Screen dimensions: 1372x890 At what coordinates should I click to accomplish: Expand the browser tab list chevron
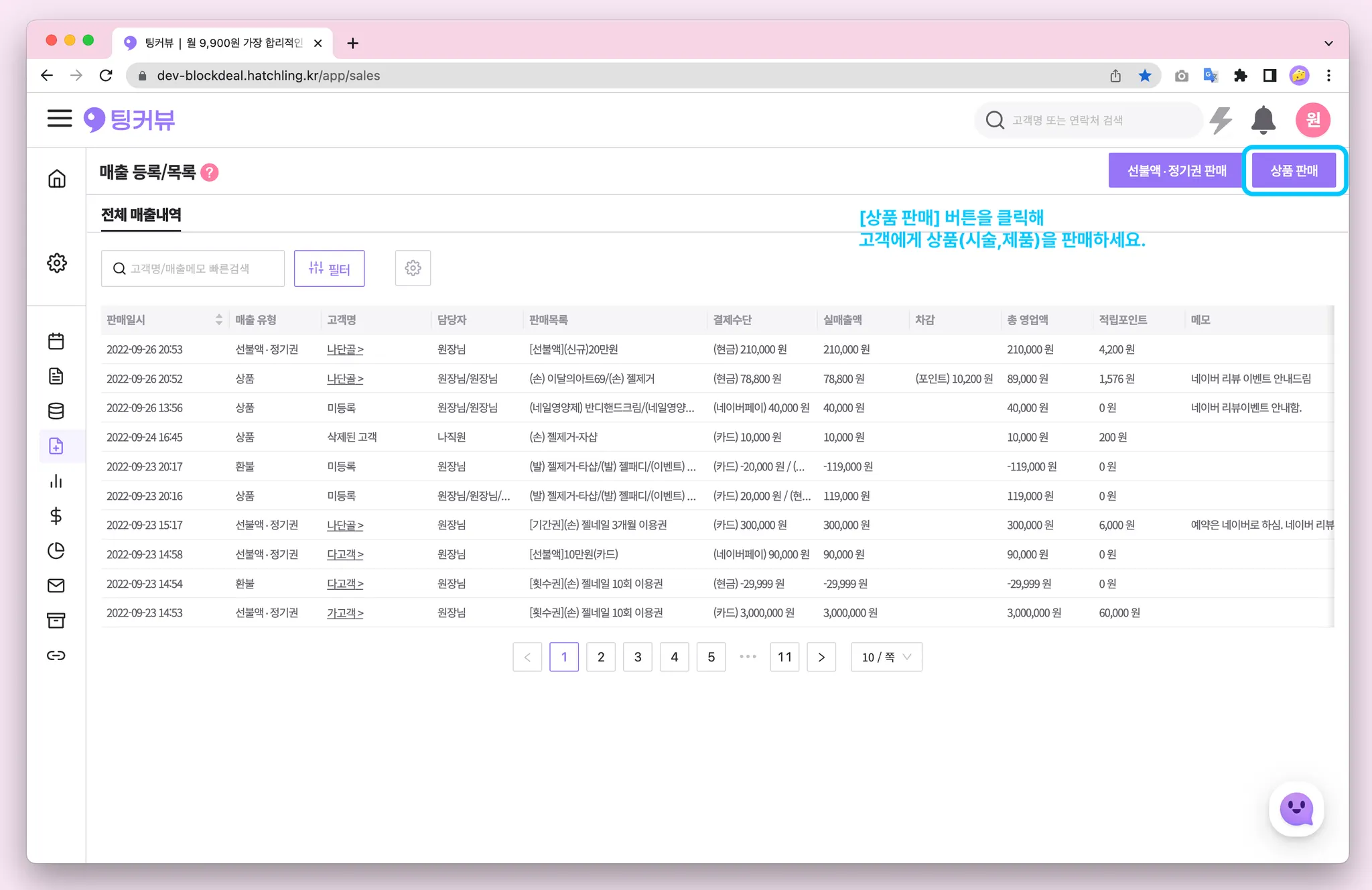pos(1328,43)
